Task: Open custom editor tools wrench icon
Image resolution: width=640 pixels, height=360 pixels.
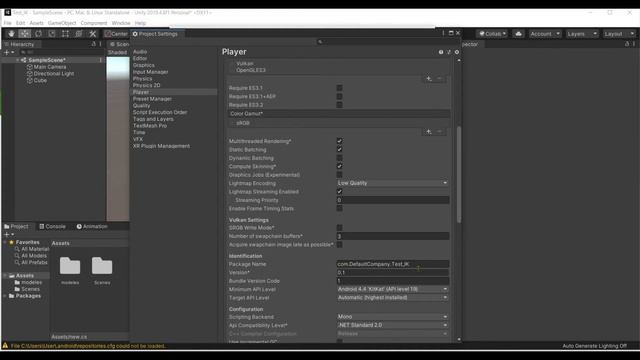Action: click(x=93, y=34)
